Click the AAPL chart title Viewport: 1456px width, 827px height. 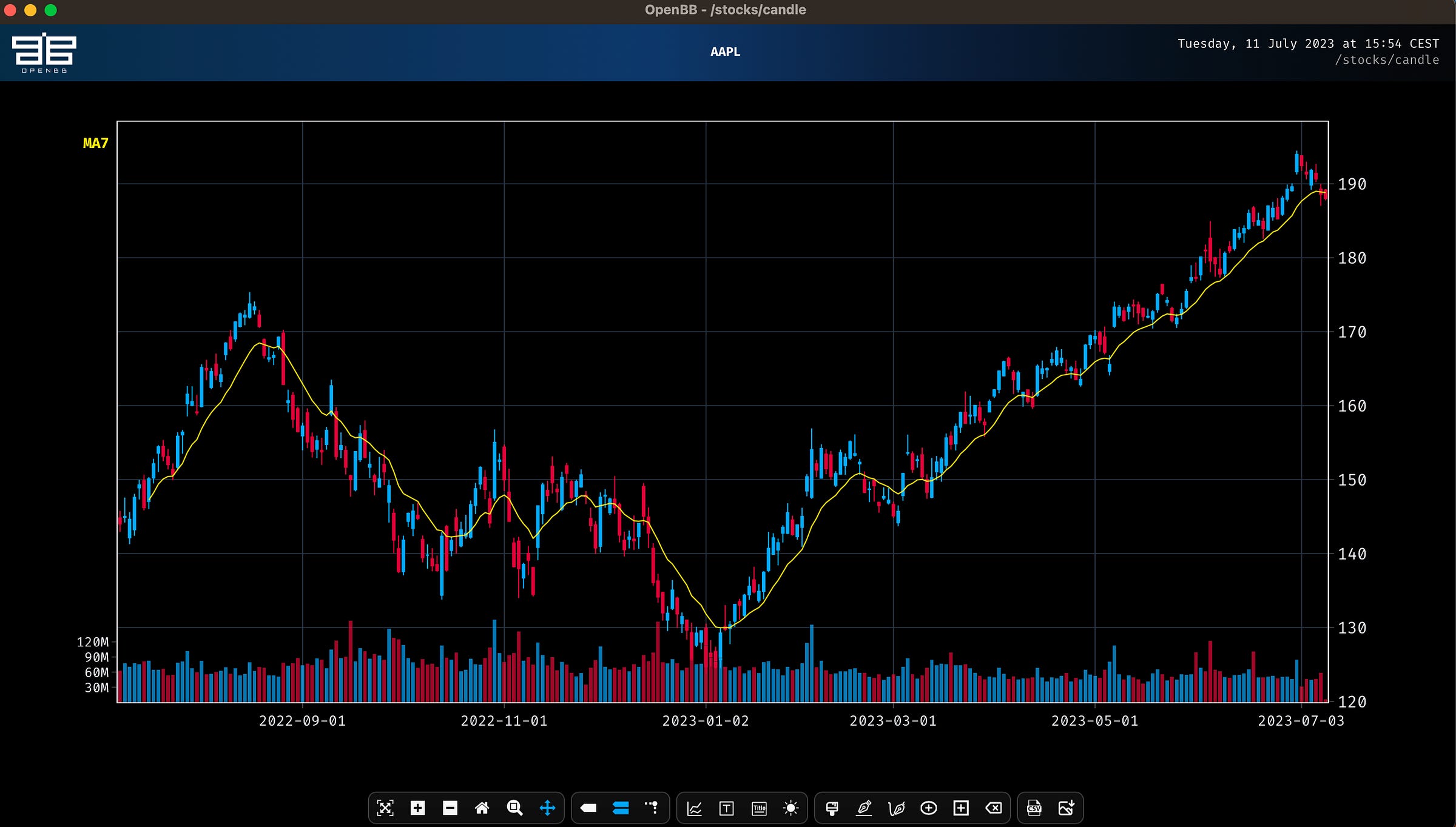pos(726,52)
